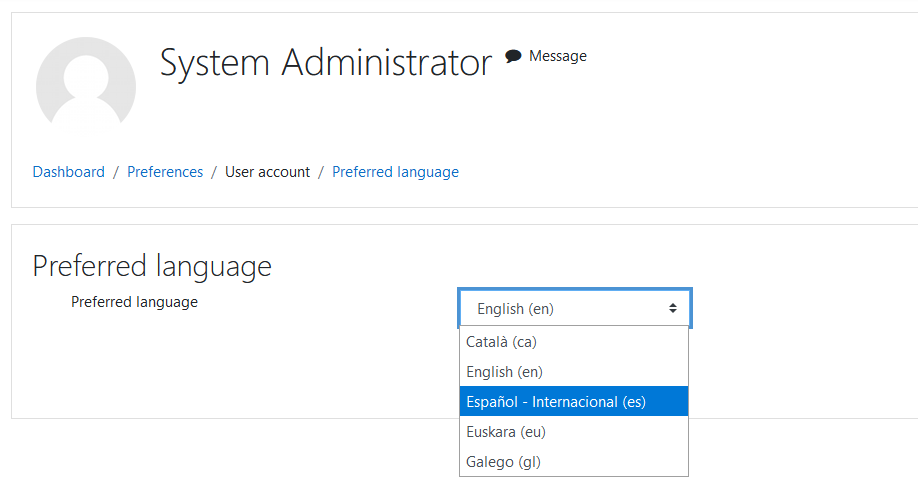918x486 pixels.
Task: Choose Español - Internacional (es) option
Action: (x=574, y=401)
